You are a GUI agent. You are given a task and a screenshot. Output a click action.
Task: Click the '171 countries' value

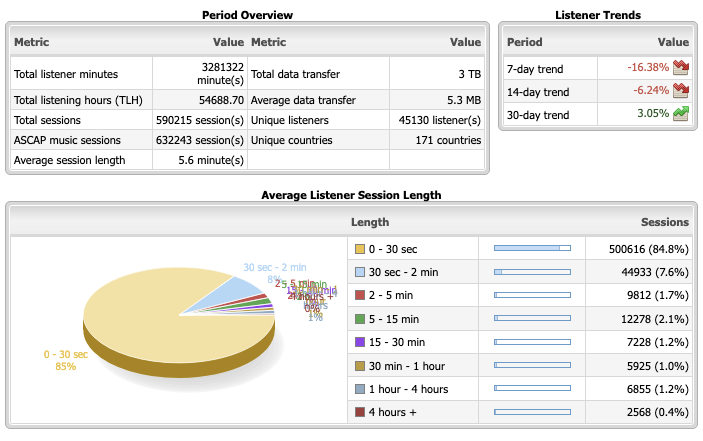tap(448, 140)
